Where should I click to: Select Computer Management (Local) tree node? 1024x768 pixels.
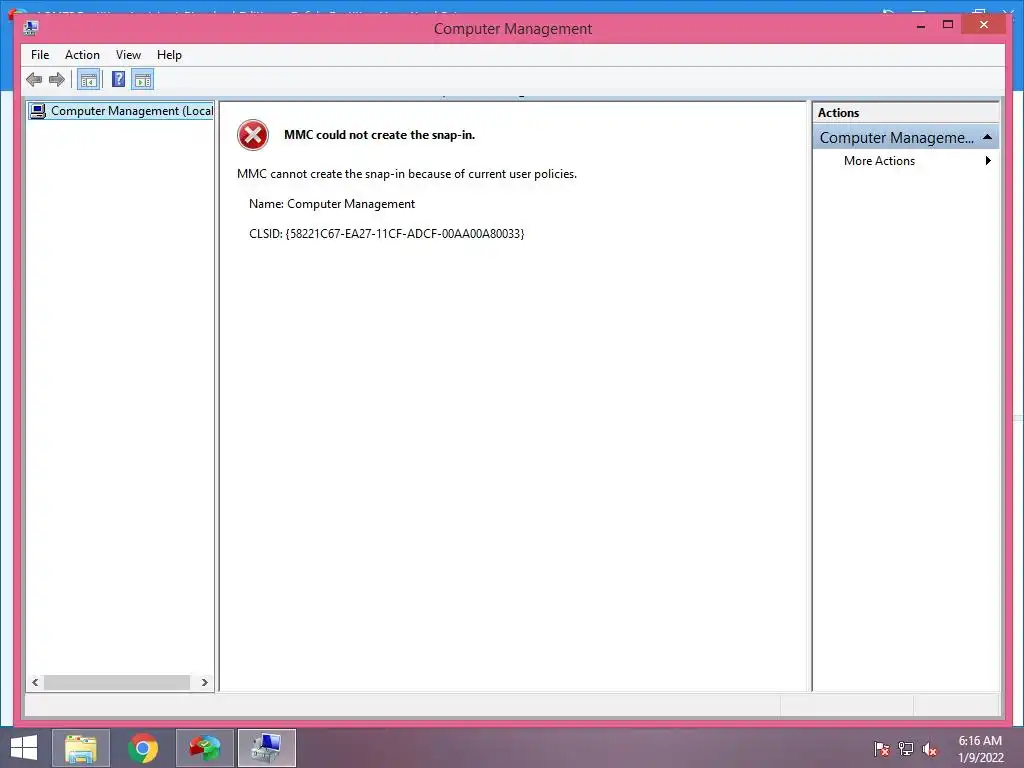pyautogui.click(x=121, y=111)
